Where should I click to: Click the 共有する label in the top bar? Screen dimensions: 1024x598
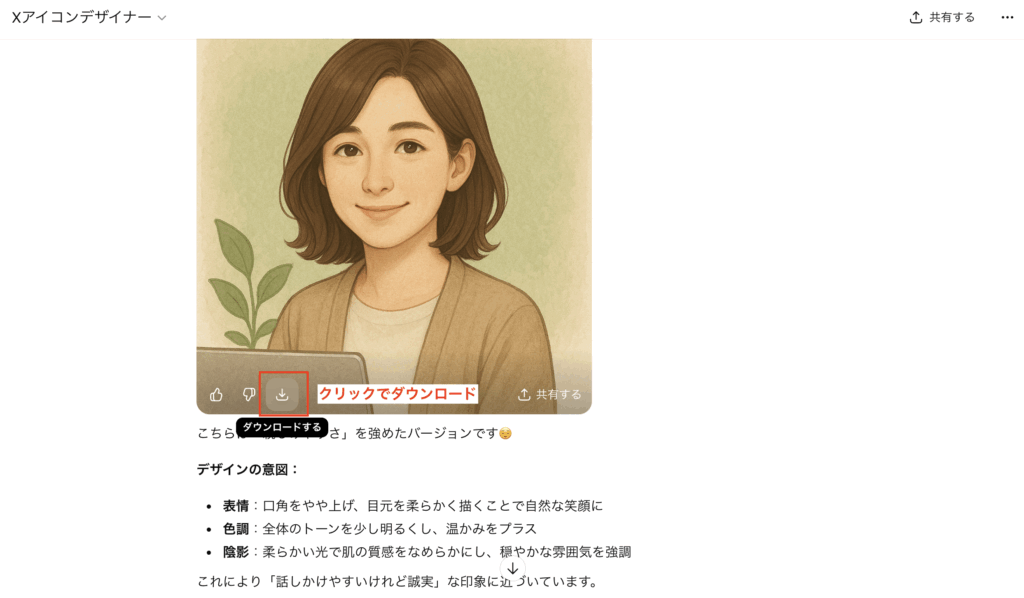click(952, 18)
